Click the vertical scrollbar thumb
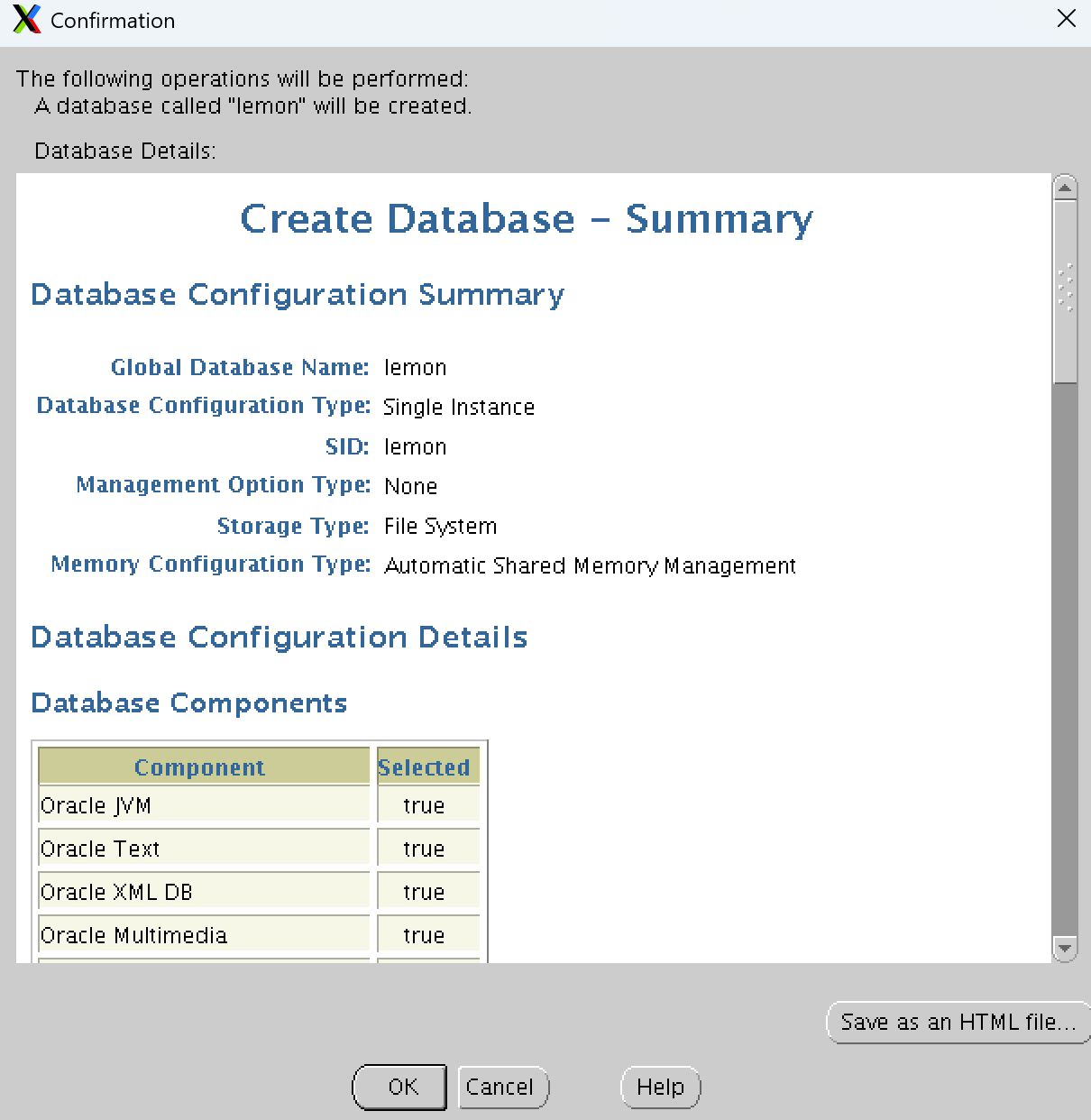This screenshot has width=1091, height=1120. tap(1065, 291)
